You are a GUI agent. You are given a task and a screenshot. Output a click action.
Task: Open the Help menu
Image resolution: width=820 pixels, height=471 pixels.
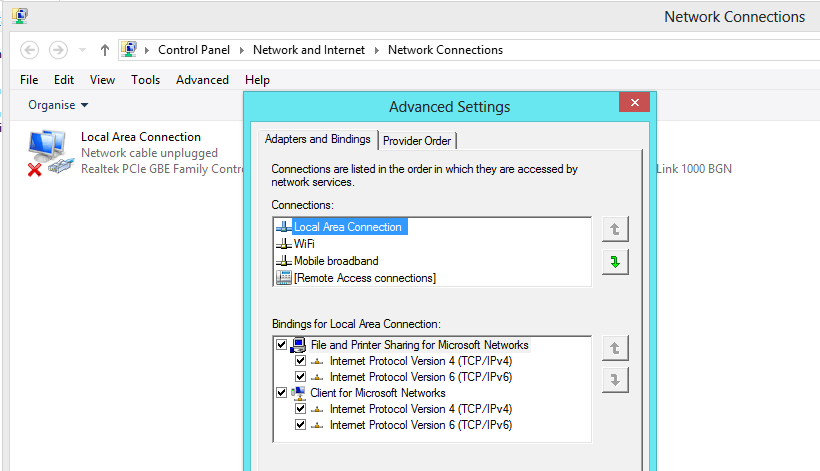pos(257,79)
